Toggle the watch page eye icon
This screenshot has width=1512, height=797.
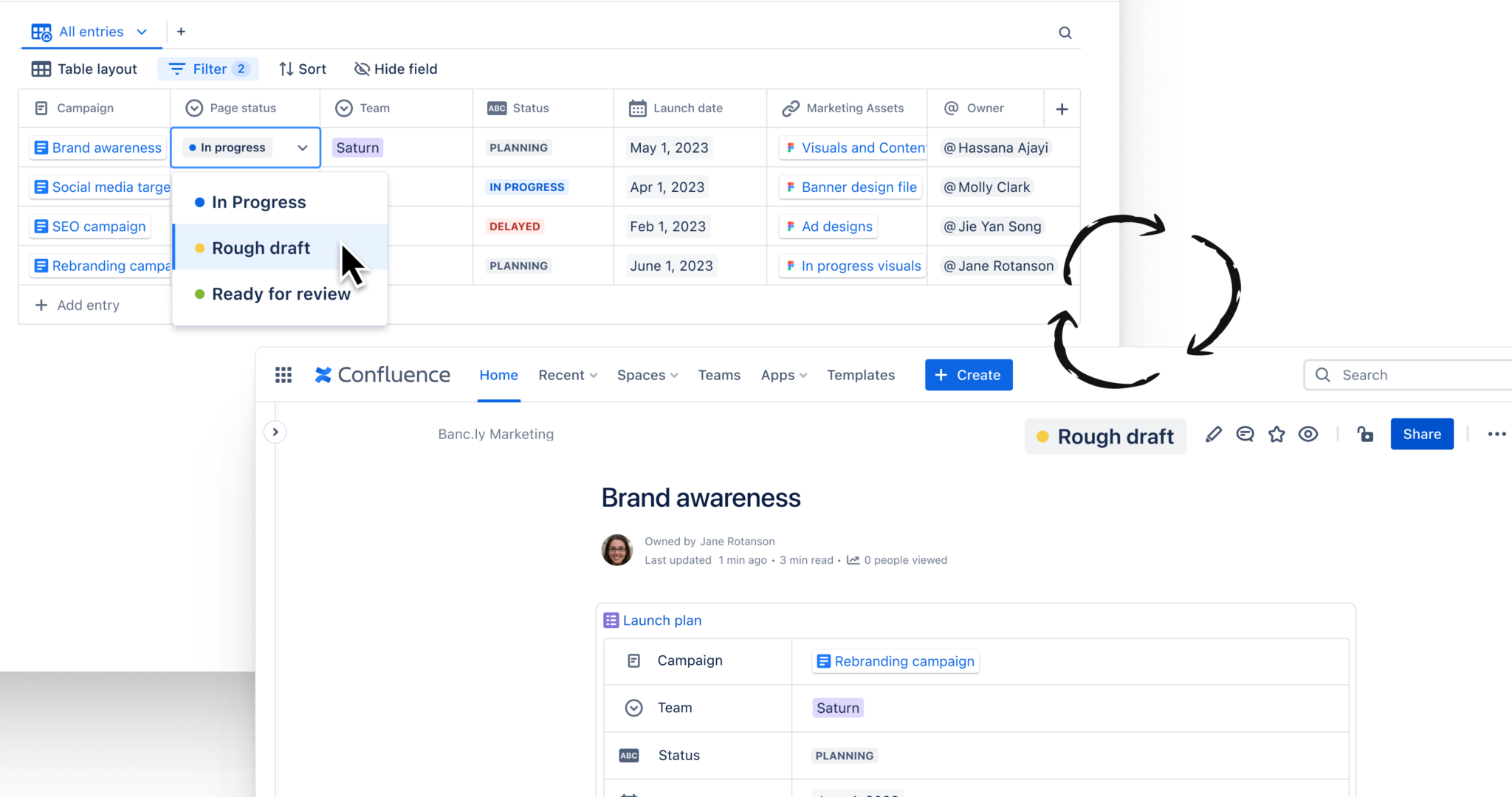pos(1308,435)
